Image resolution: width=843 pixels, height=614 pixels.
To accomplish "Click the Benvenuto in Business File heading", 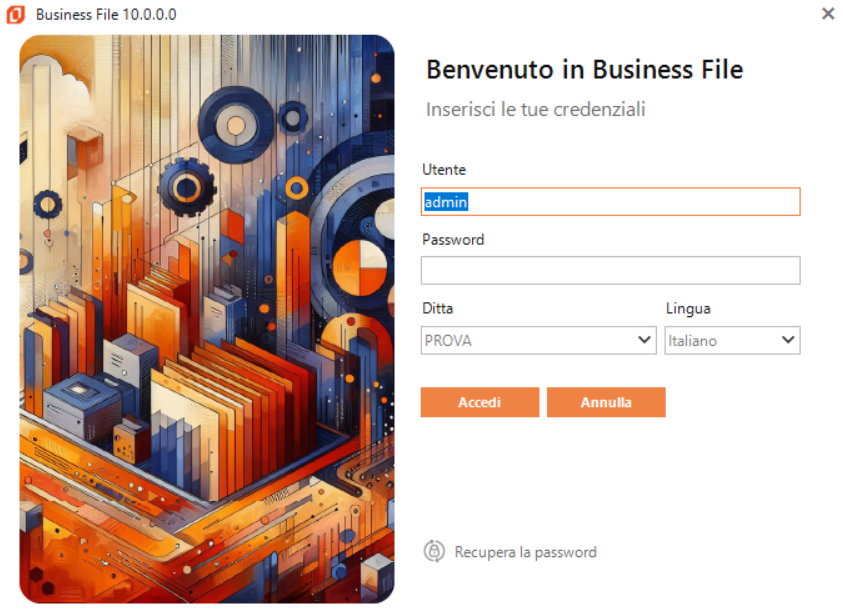I will click(584, 69).
